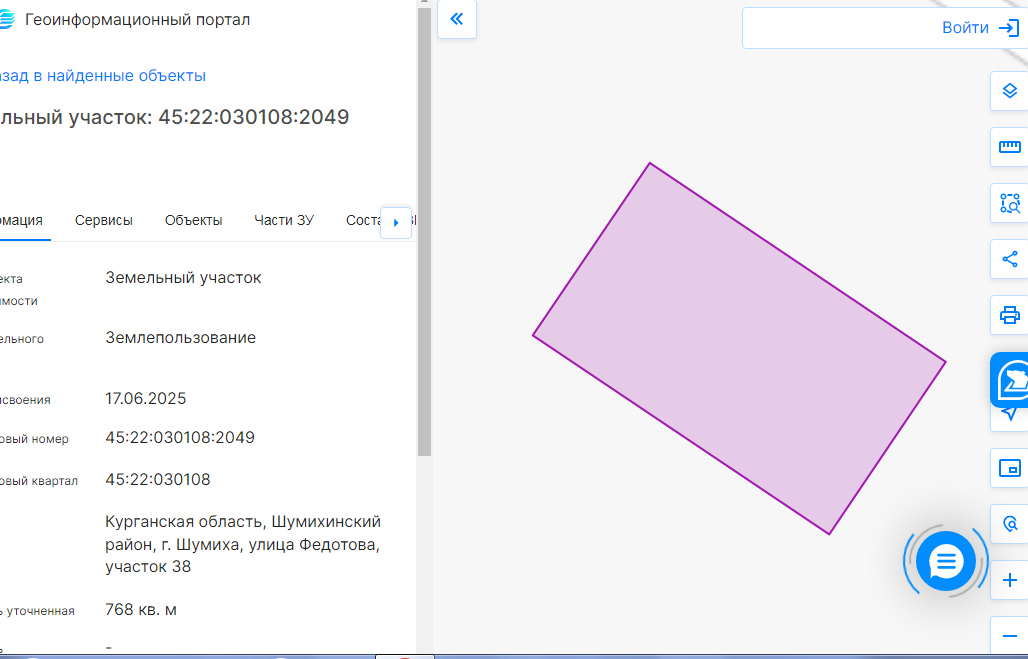Print the map with printer icon

1010,315
